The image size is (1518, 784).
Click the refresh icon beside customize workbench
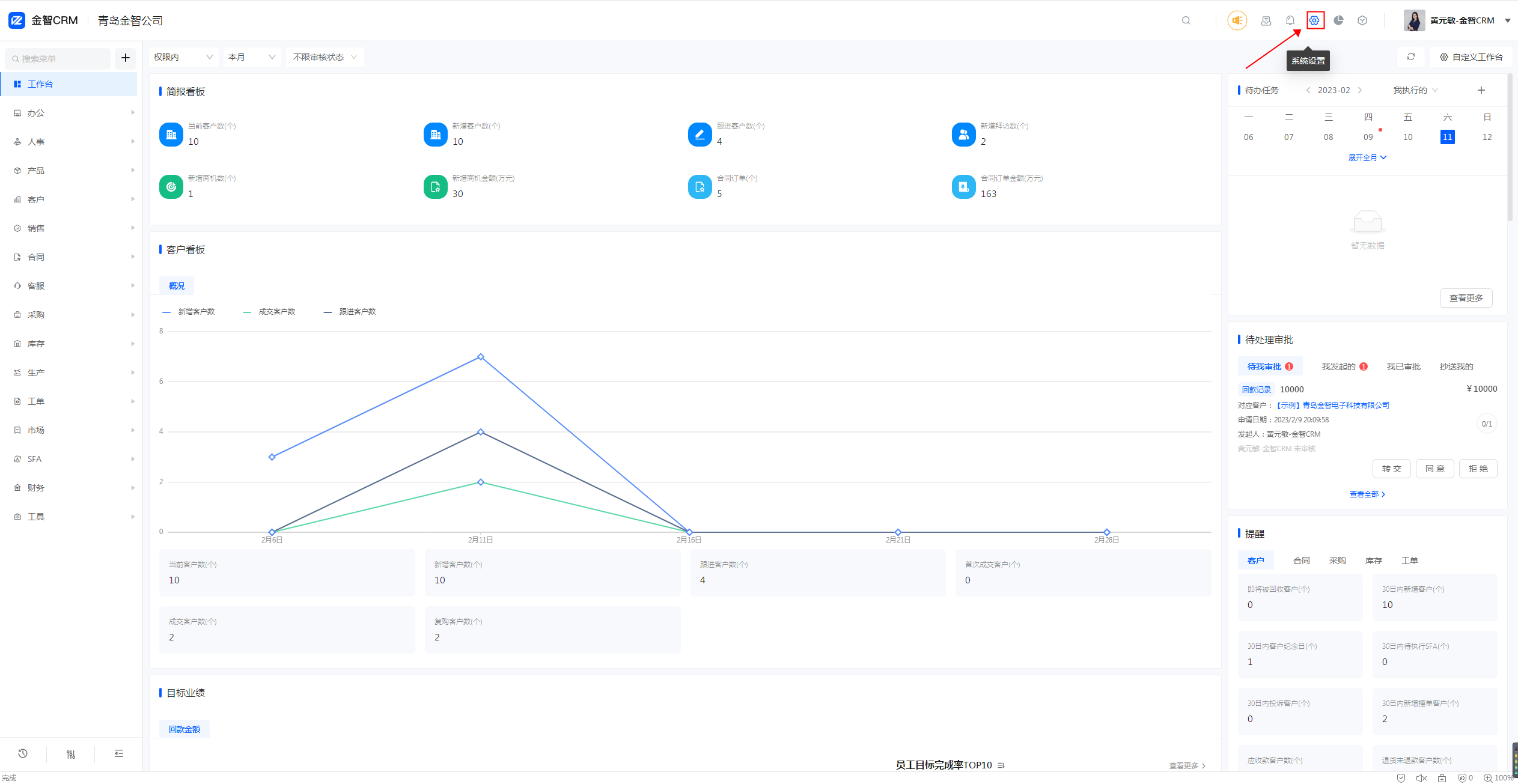click(1410, 57)
